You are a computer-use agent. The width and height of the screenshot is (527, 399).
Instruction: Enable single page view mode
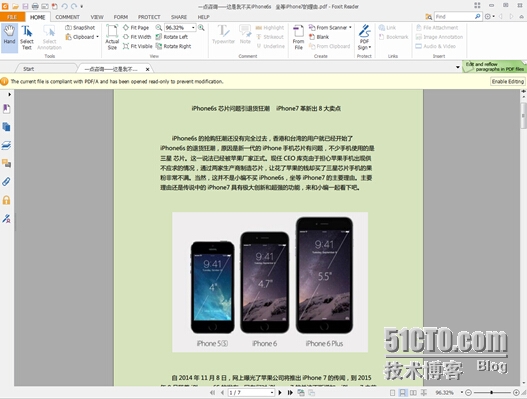coord(393,393)
